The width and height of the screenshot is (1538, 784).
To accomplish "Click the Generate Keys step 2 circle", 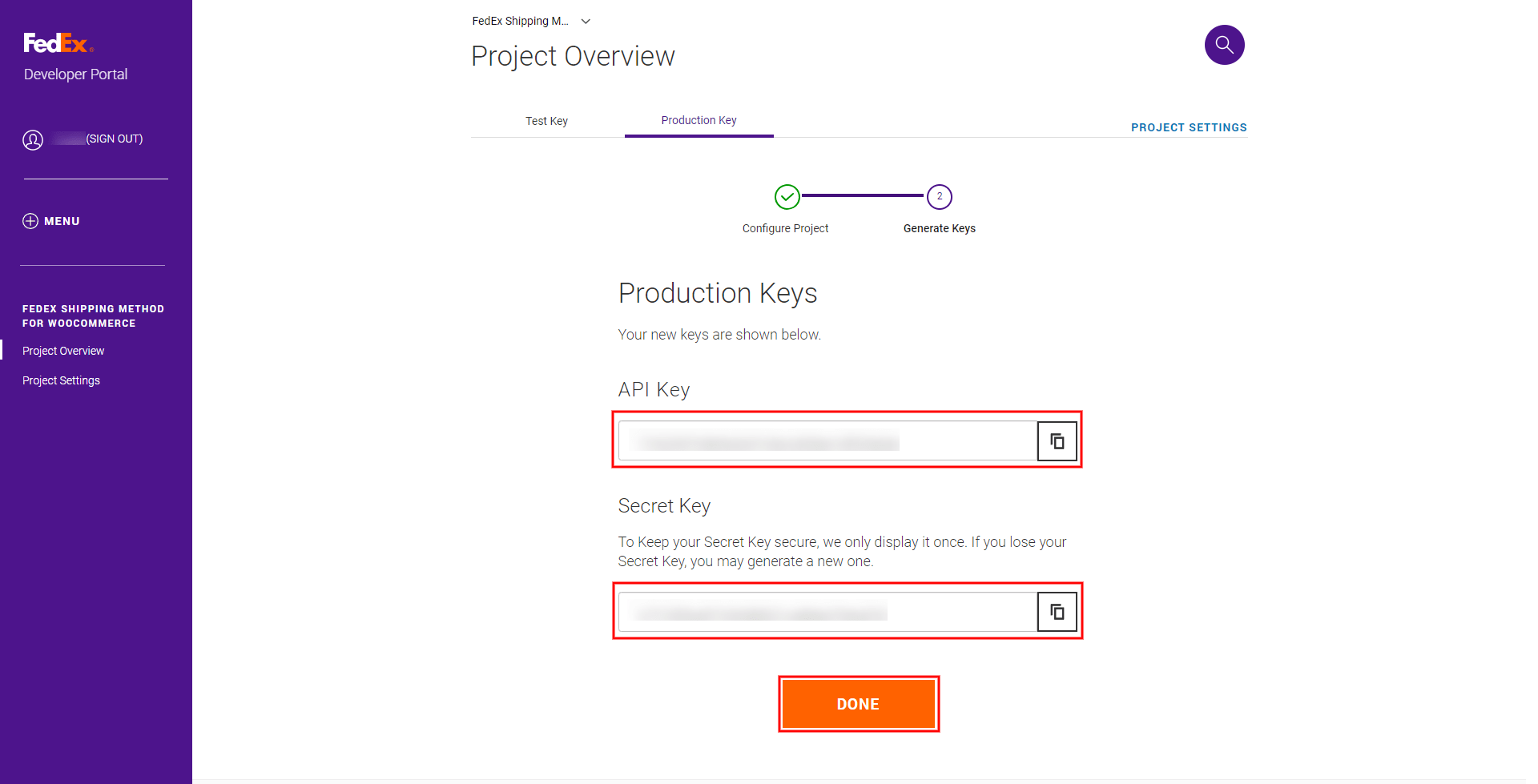I will (939, 196).
